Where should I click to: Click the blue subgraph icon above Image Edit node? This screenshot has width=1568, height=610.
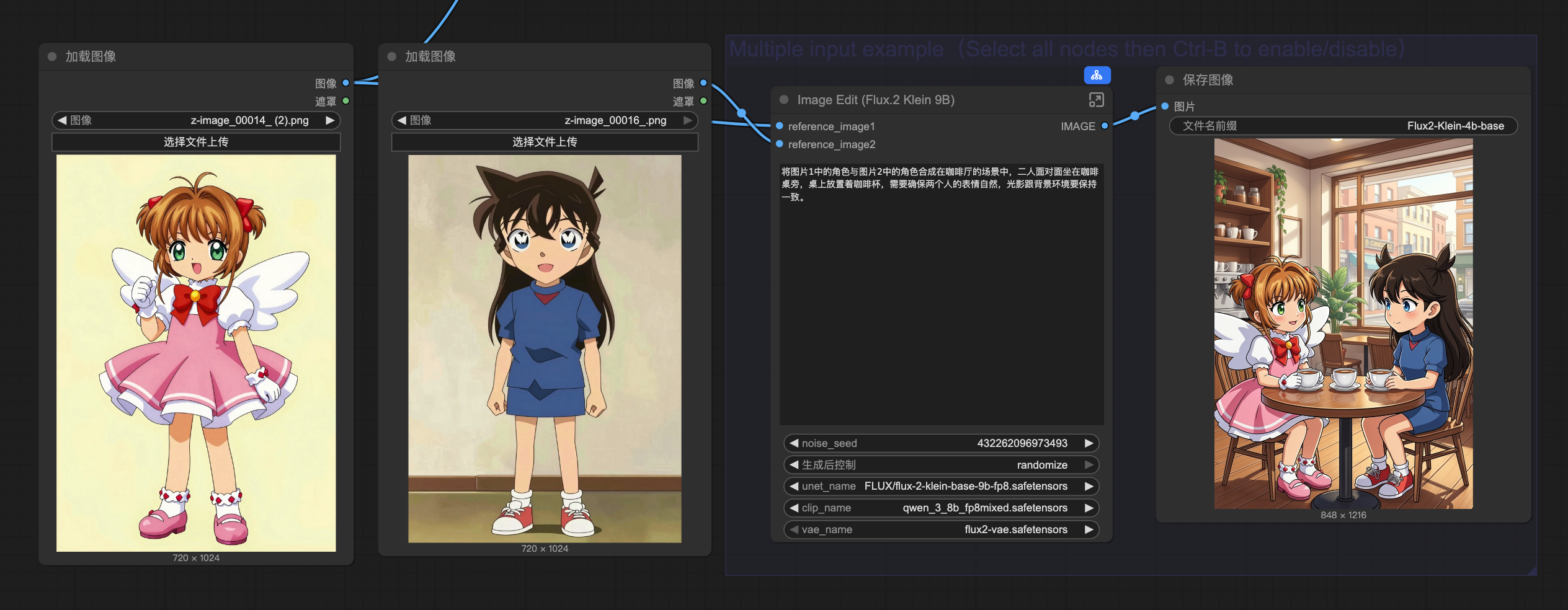1097,75
